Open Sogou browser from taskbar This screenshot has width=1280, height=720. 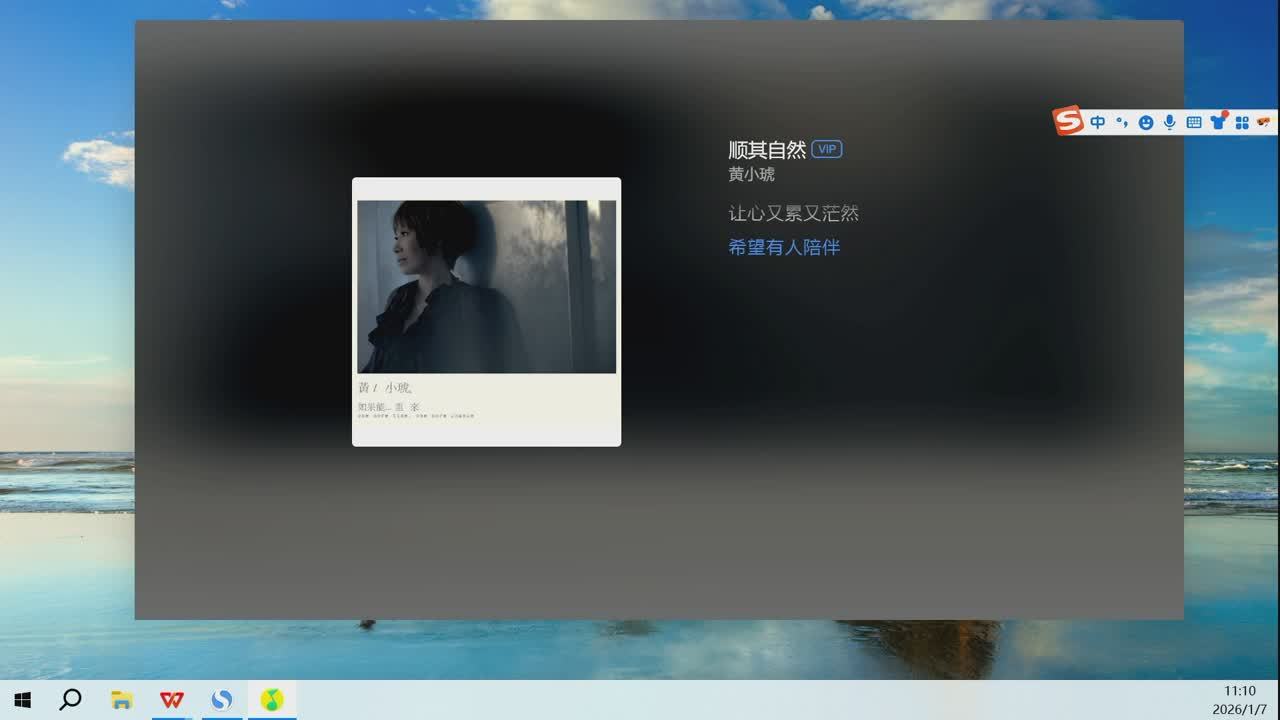click(x=222, y=699)
